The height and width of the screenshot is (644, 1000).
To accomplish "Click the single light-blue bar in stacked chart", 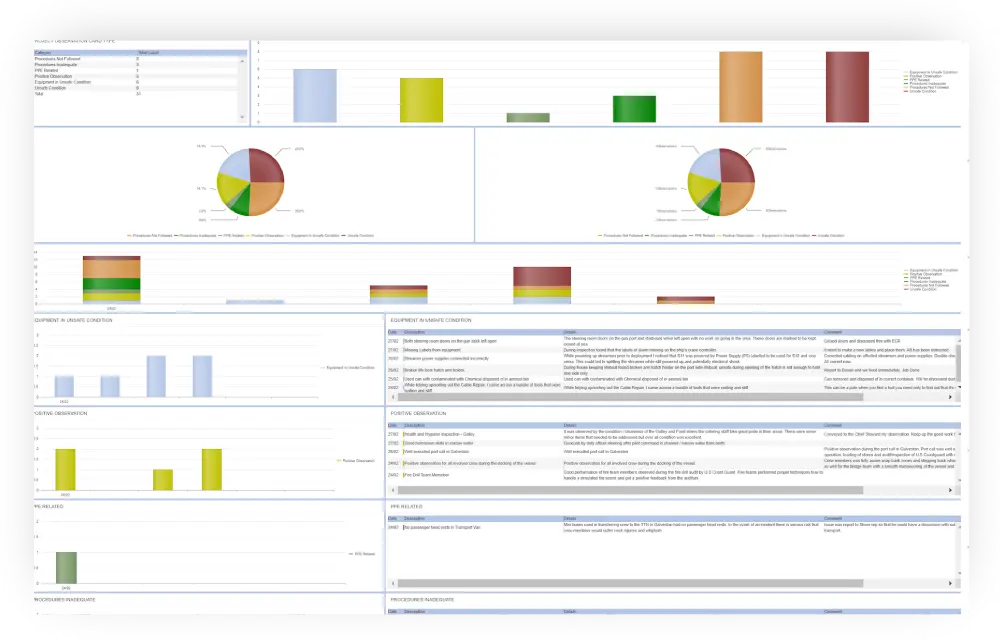I will pyautogui.click(x=255, y=302).
